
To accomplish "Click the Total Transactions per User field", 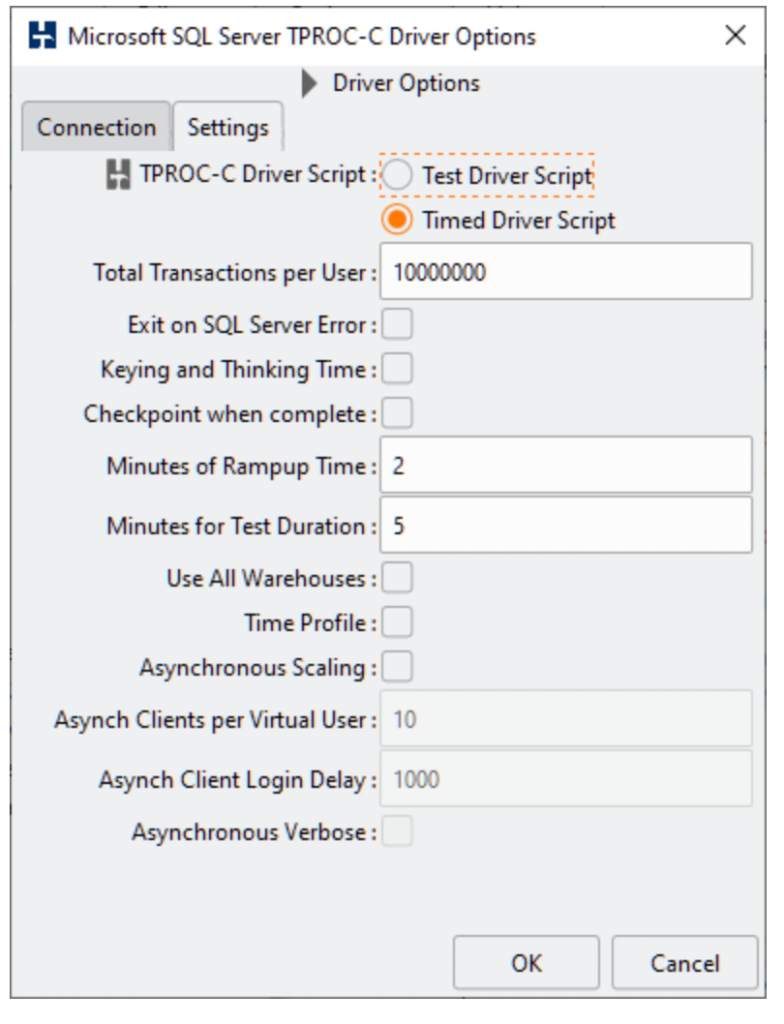I will (566, 271).
